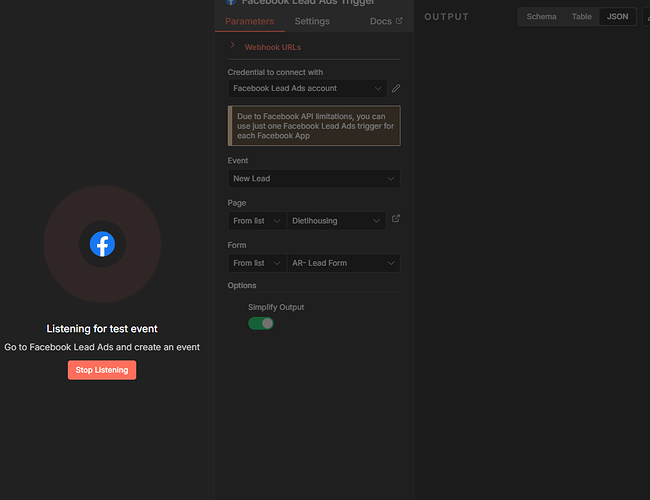Toggle the Simplify Output switch
The image size is (650, 500).
point(261,323)
